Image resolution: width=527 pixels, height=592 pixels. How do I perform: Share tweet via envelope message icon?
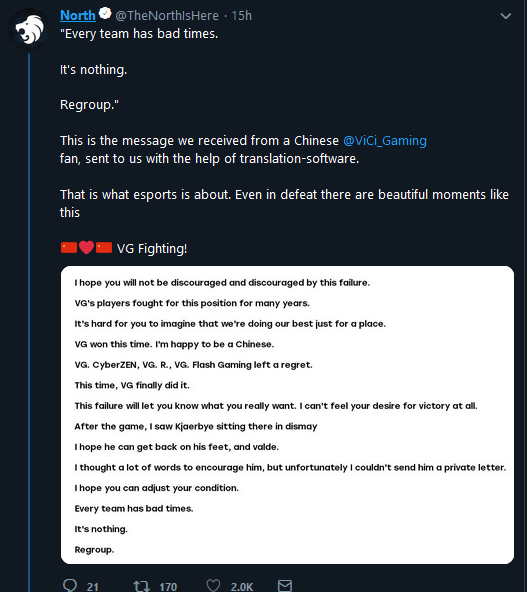pos(285,586)
